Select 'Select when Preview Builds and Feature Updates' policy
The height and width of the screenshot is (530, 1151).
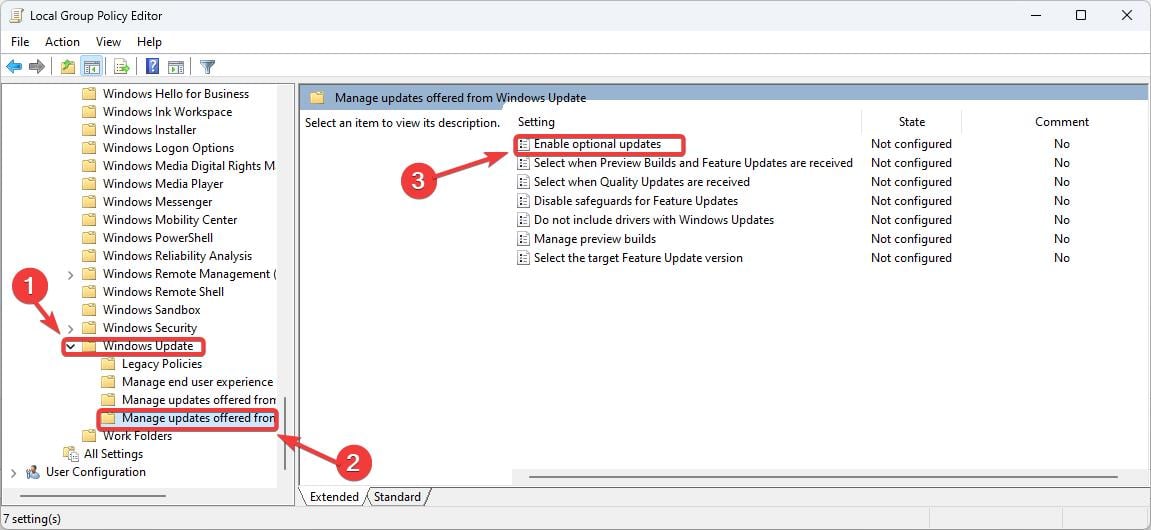pos(693,163)
